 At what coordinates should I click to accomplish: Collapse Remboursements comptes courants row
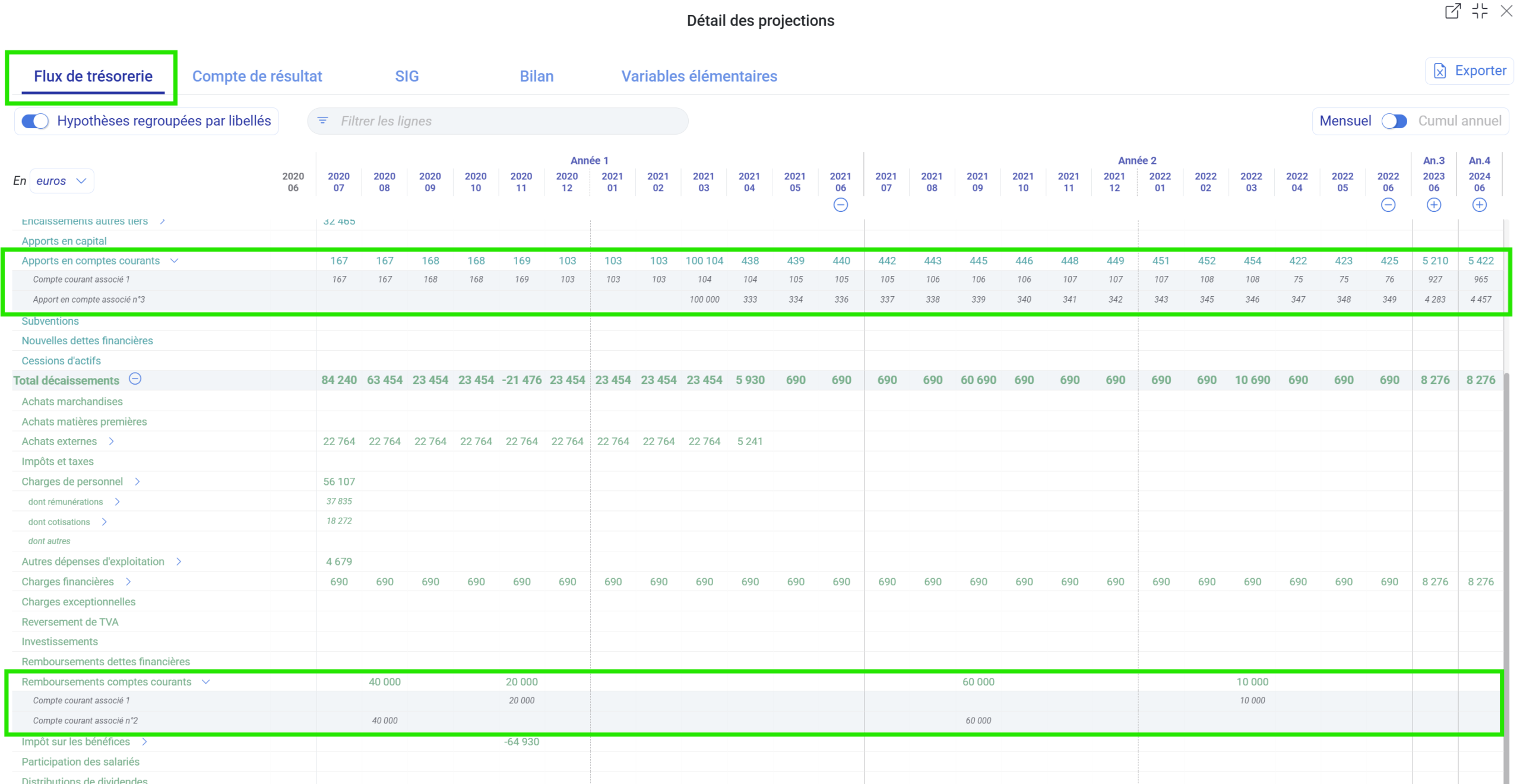[x=206, y=682]
